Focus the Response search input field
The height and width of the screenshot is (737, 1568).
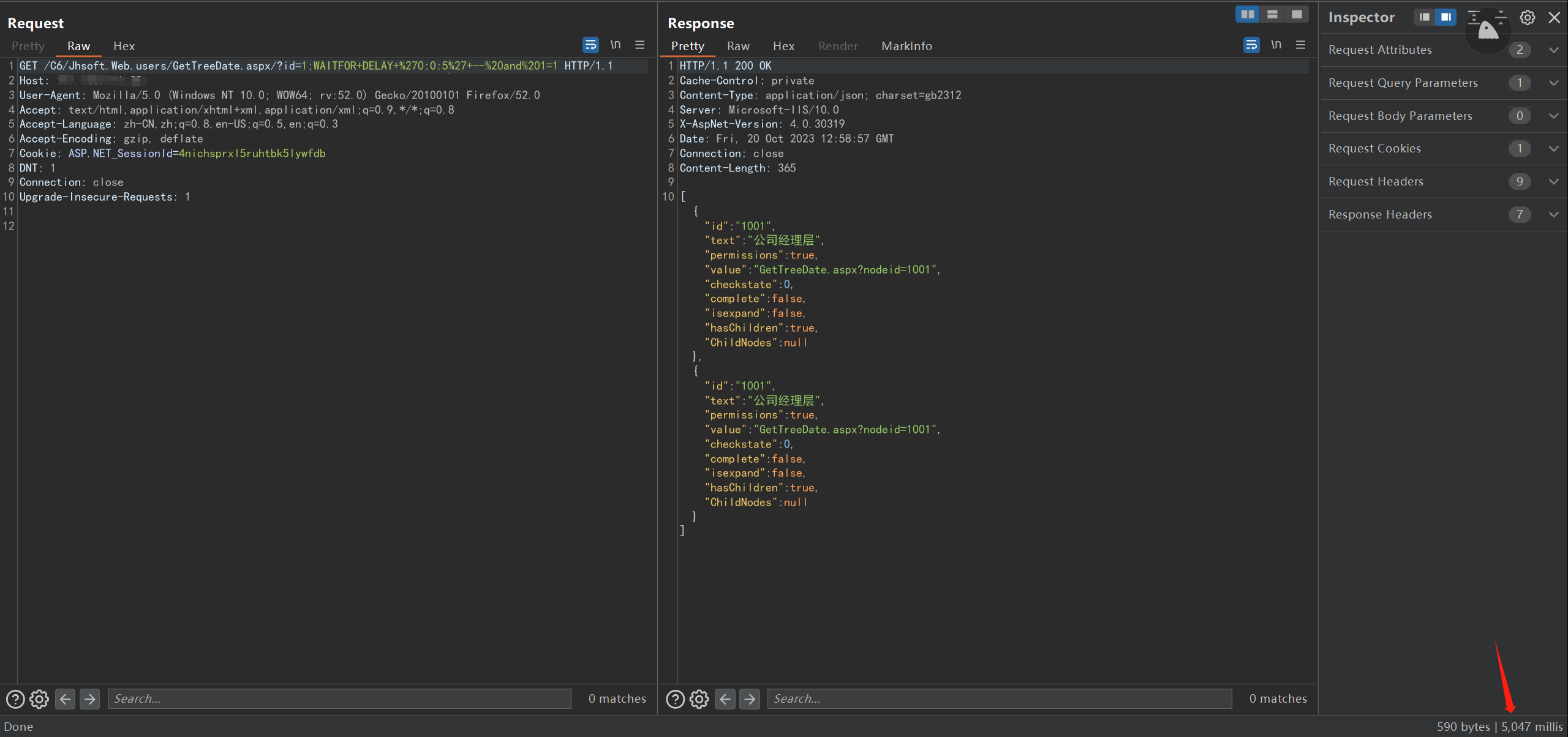[998, 698]
